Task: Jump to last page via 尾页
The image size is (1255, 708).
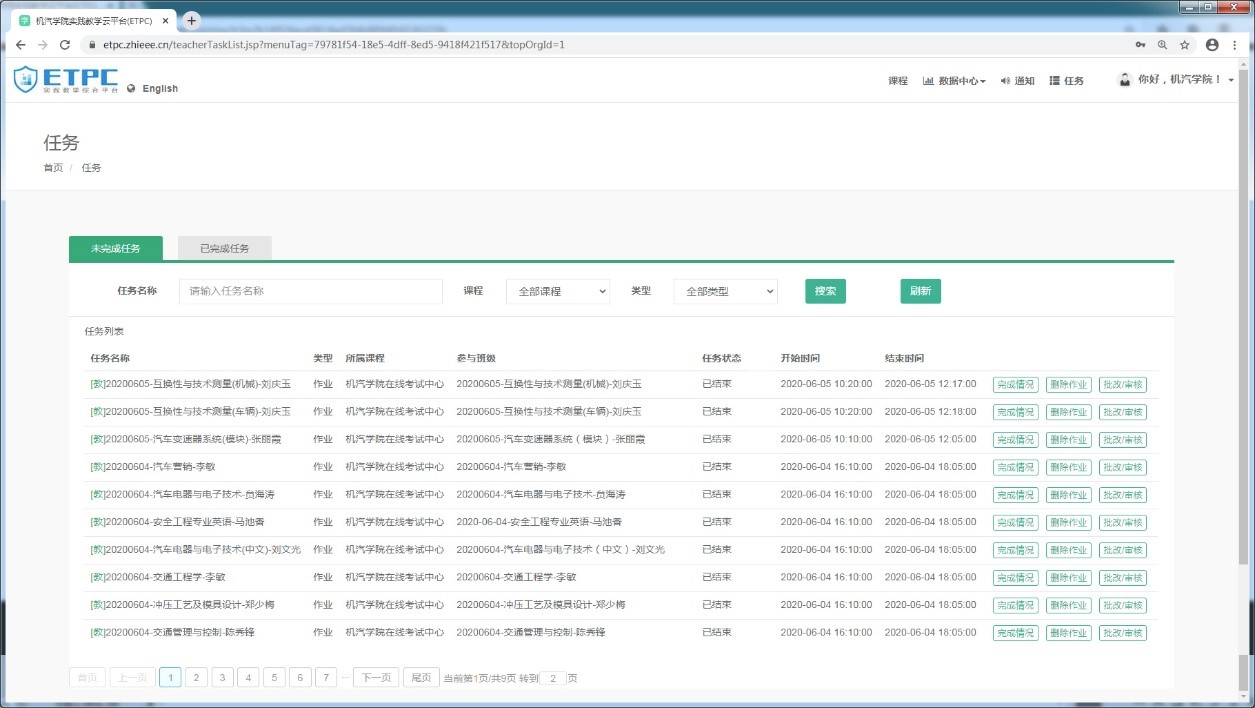Action: coord(420,677)
